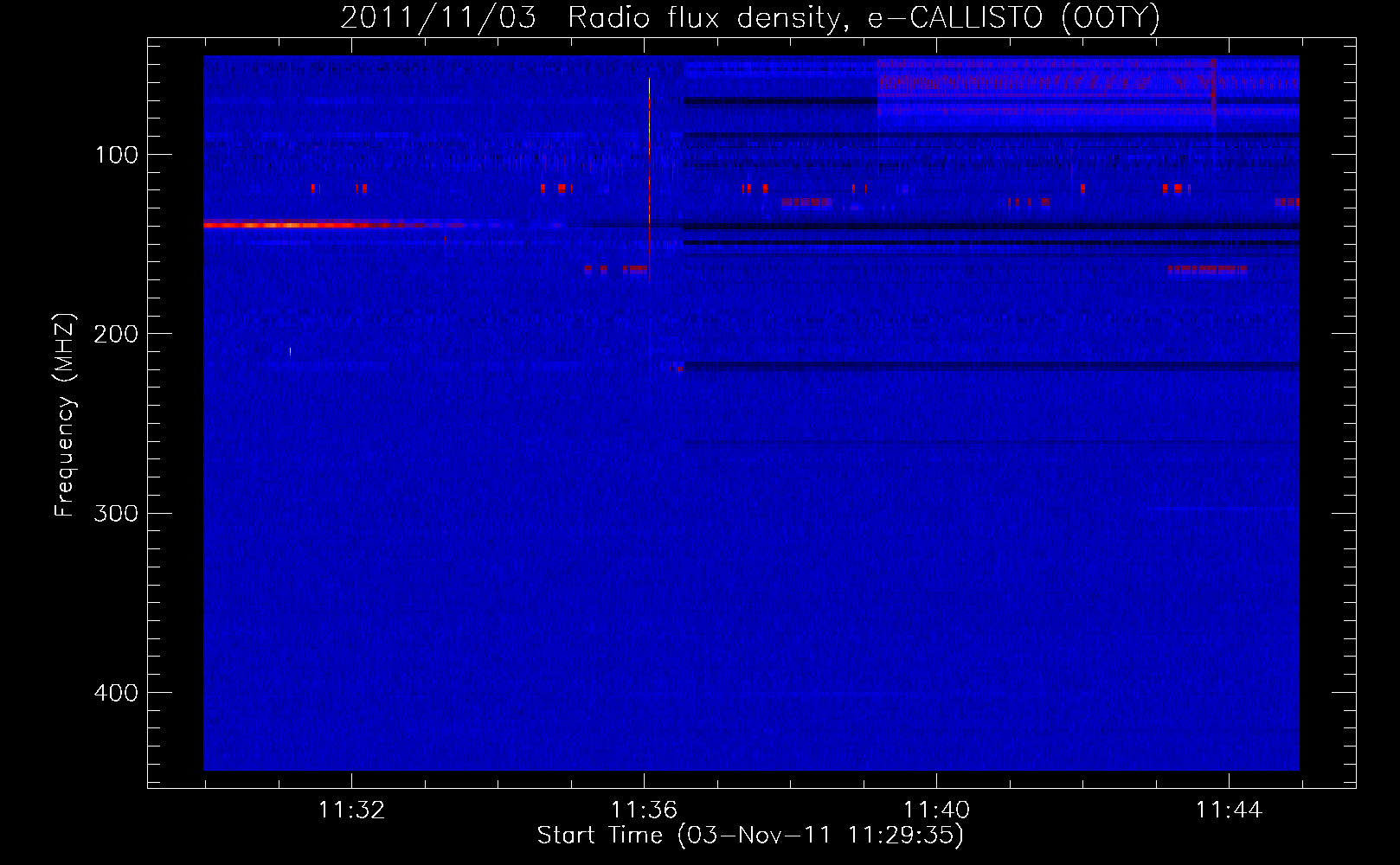This screenshot has height=865, width=1400.
Task: Click the 11:40 time tick label
Action: click(936, 810)
